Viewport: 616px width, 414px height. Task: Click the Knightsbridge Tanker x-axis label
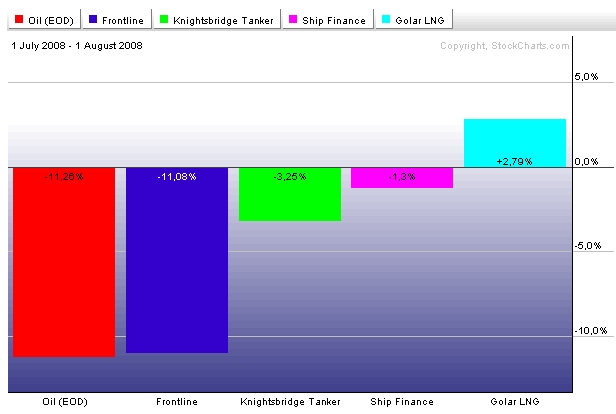pos(290,401)
